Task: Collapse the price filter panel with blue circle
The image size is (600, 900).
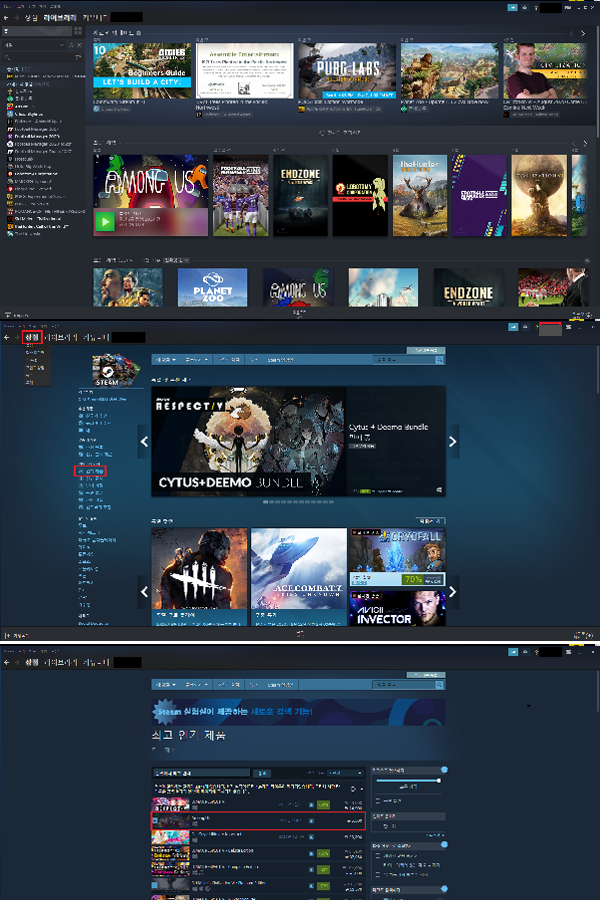Action: tap(444, 770)
